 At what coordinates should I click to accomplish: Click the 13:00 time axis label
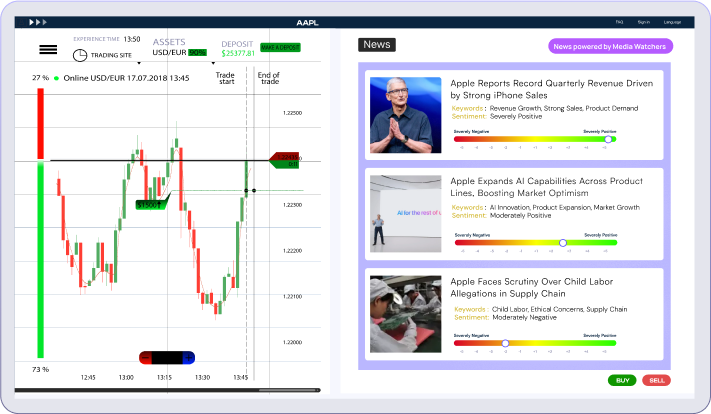[x=126, y=377]
